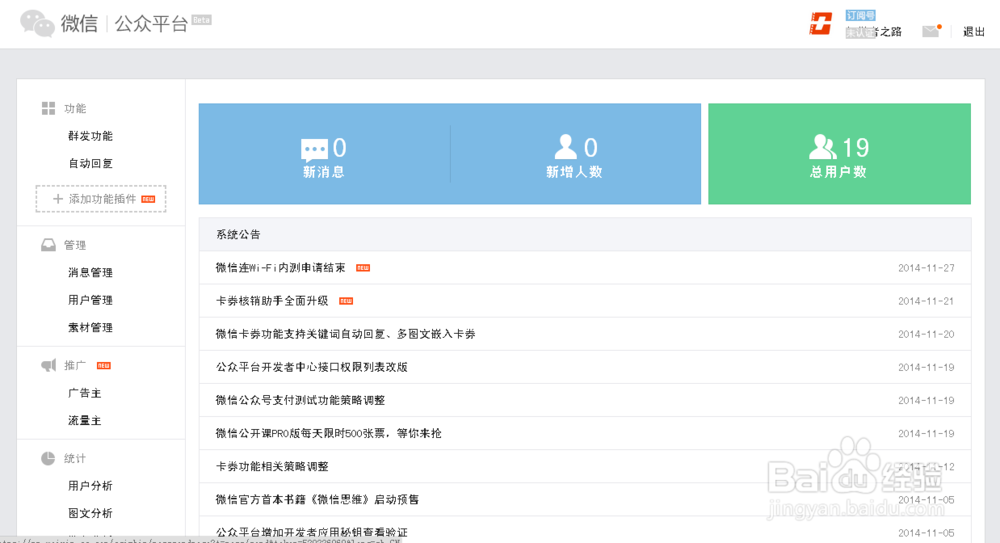Click the date 2014-11-20
The width and height of the screenshot is (1000, 543).
pyautogui.click(x=926, y=334)
